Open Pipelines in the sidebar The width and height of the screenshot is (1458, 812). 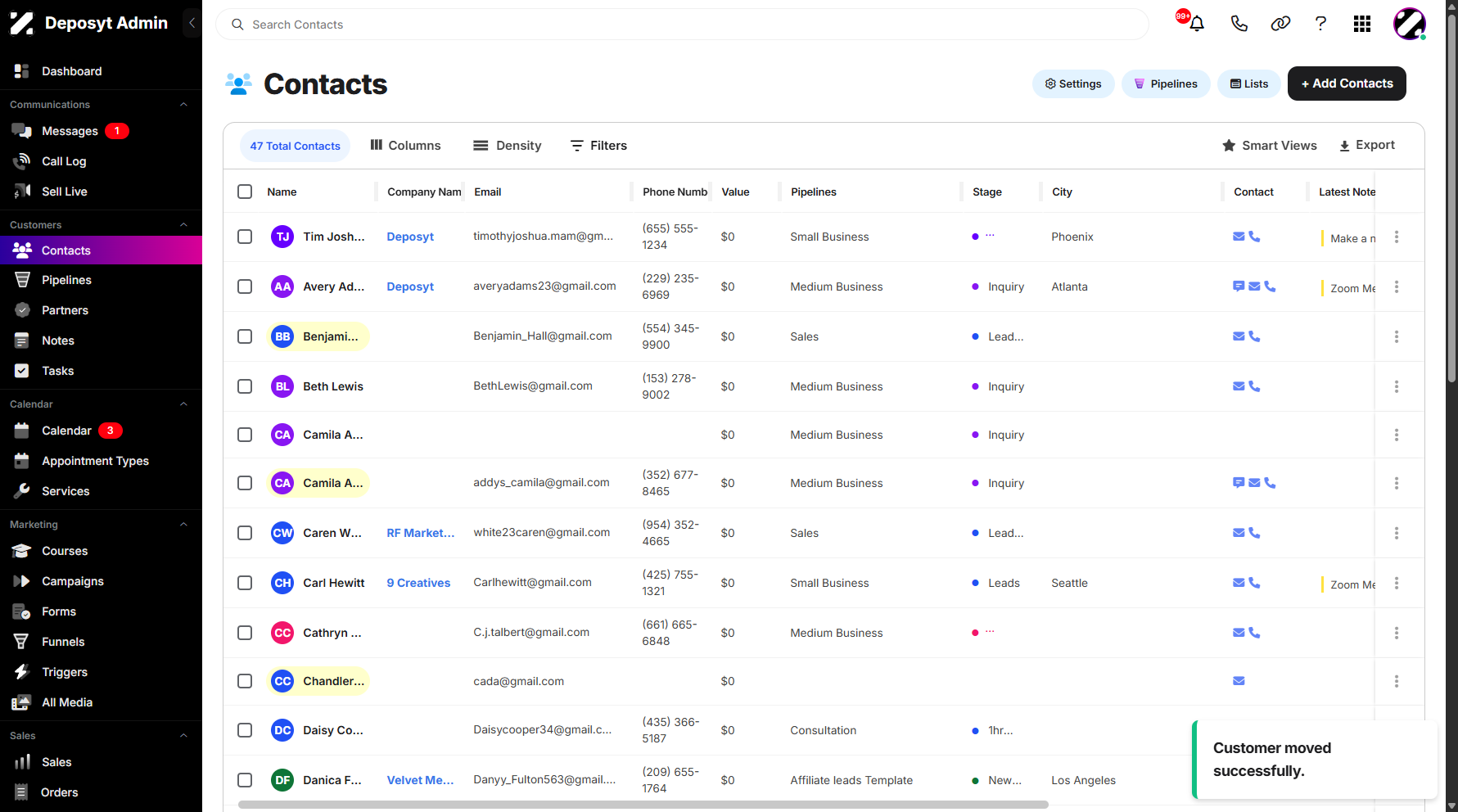[x=66, y=280]
